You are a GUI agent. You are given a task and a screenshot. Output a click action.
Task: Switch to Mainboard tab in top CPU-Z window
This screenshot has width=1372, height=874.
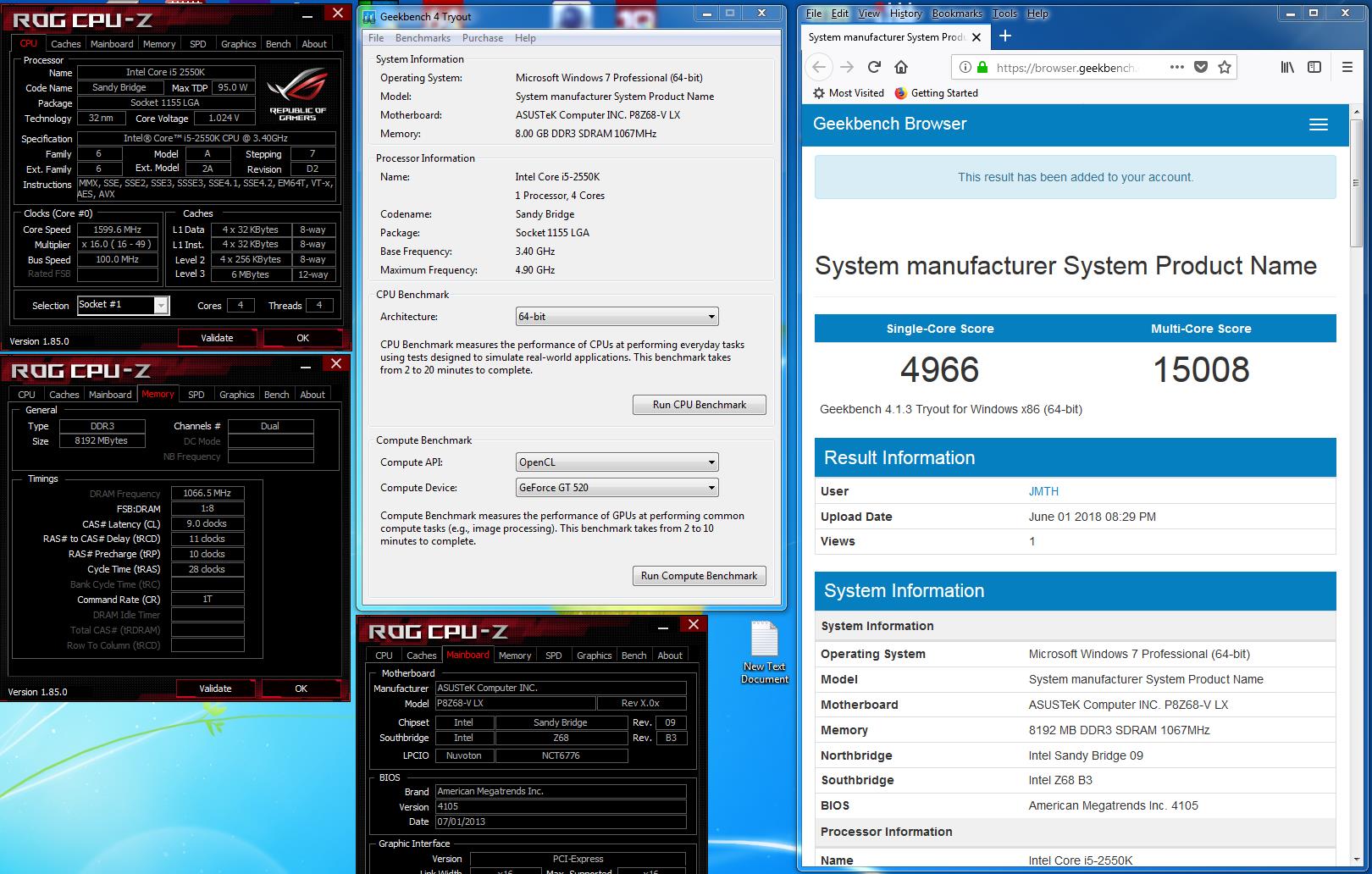[x=112, y=44]
